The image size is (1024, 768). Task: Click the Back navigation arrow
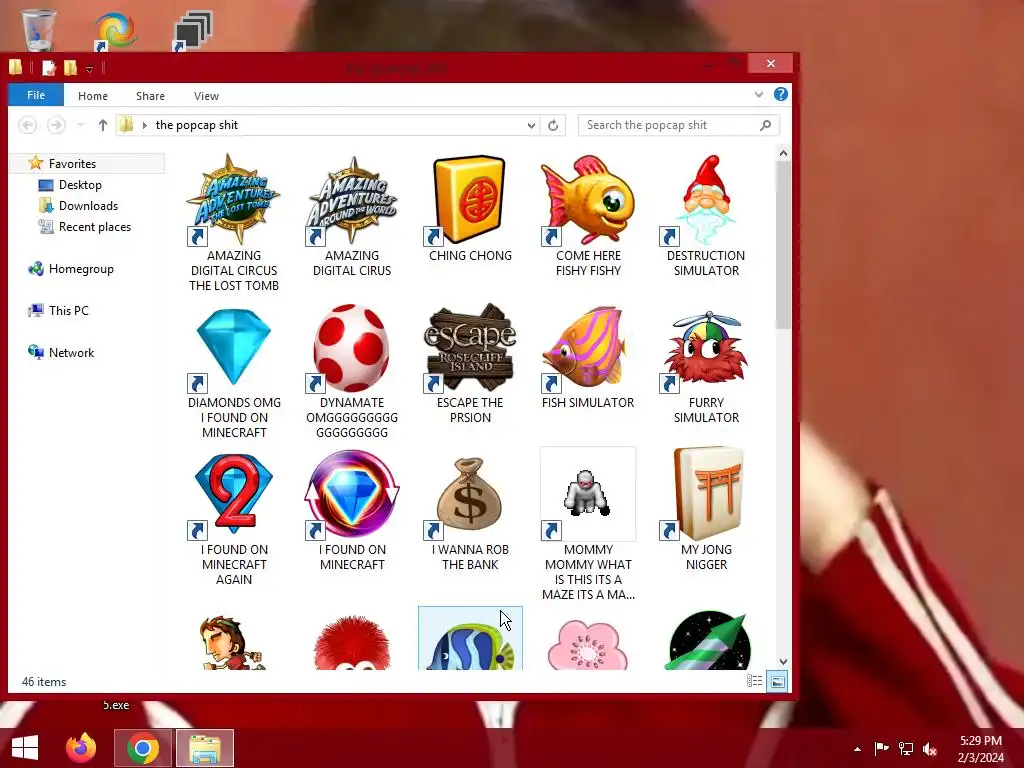(x=27, y=125)
